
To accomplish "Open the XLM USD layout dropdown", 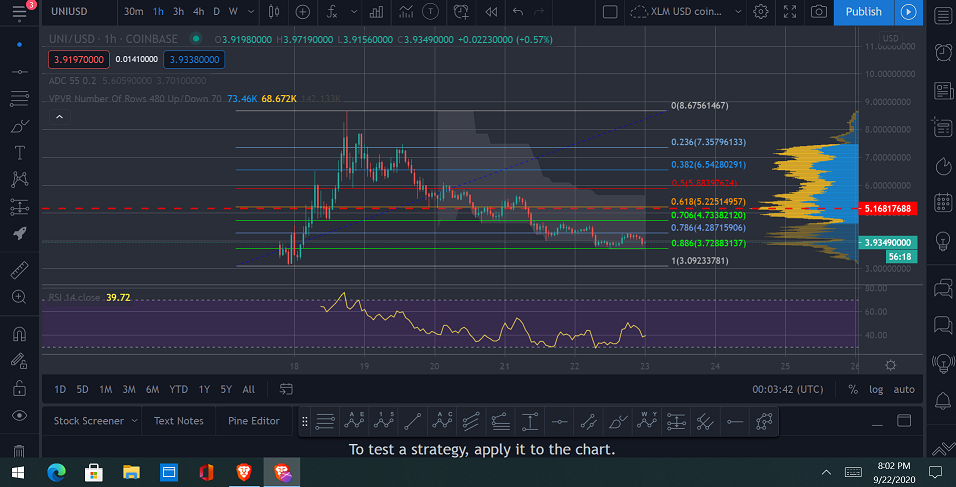I will tap(738, 12).
